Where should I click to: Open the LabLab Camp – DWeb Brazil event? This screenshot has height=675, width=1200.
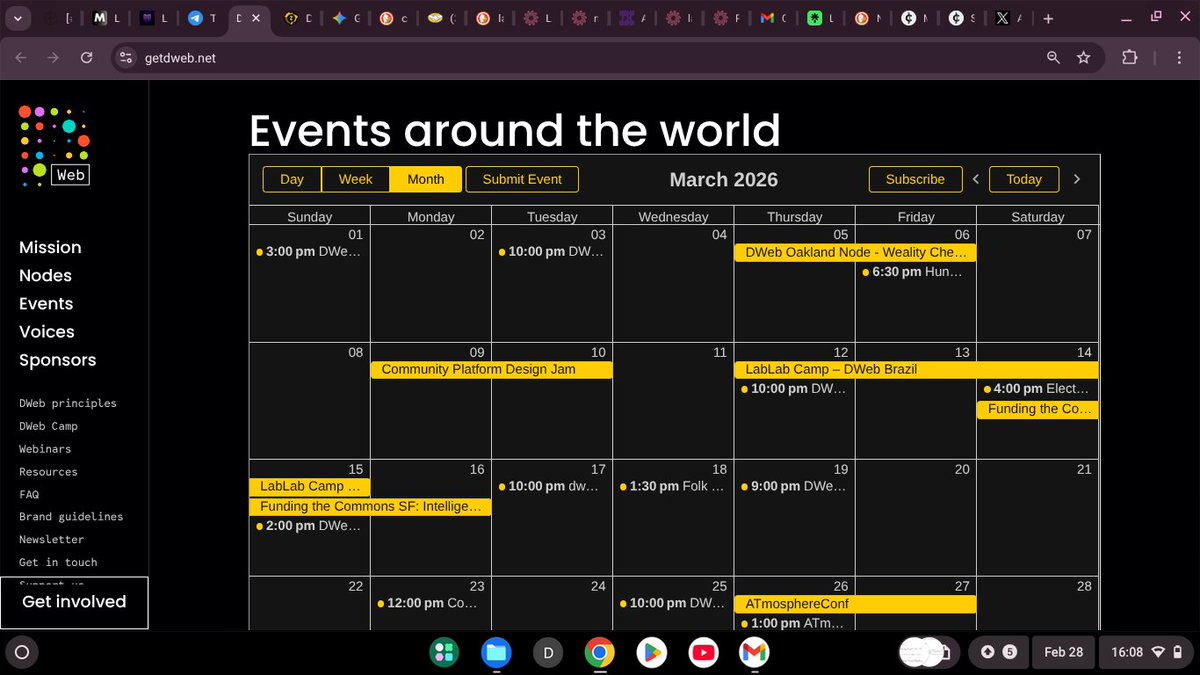916,370
